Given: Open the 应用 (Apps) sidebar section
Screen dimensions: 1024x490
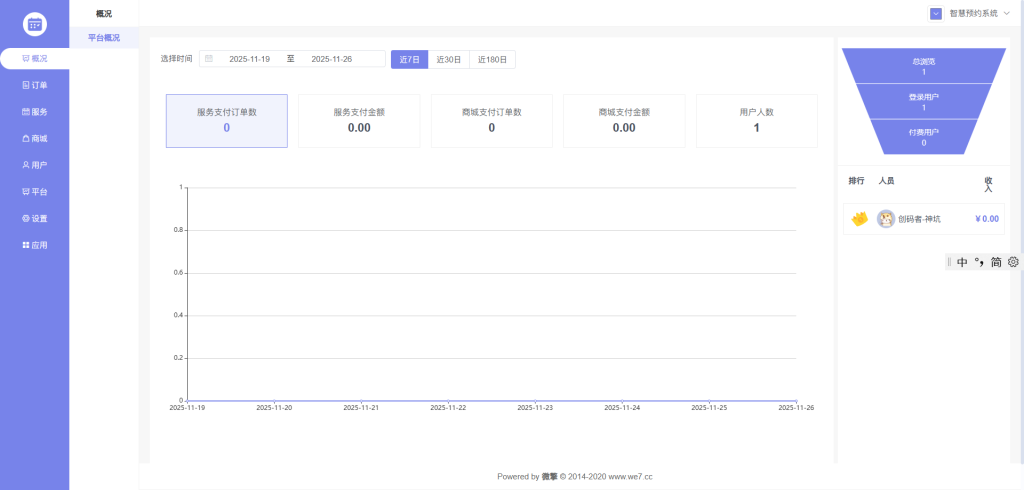Looking at the screenshot, I should [x=35, y=244].
